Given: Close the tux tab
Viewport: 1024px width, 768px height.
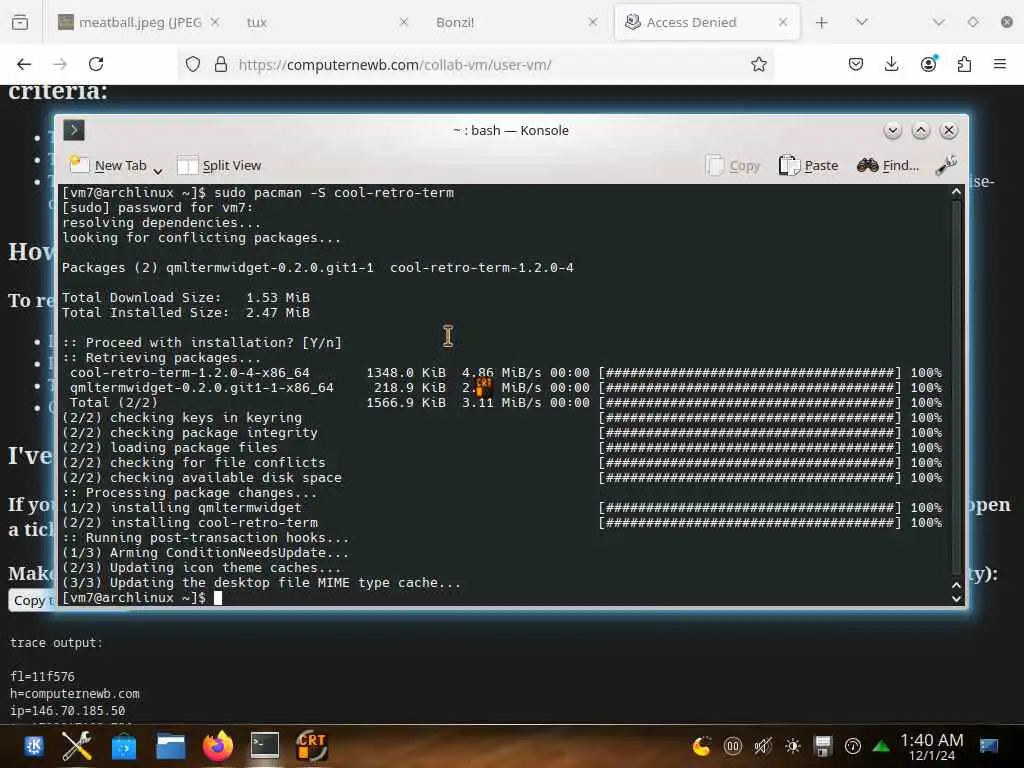Looking at the screenshot, I should click(x=404, y=22).
